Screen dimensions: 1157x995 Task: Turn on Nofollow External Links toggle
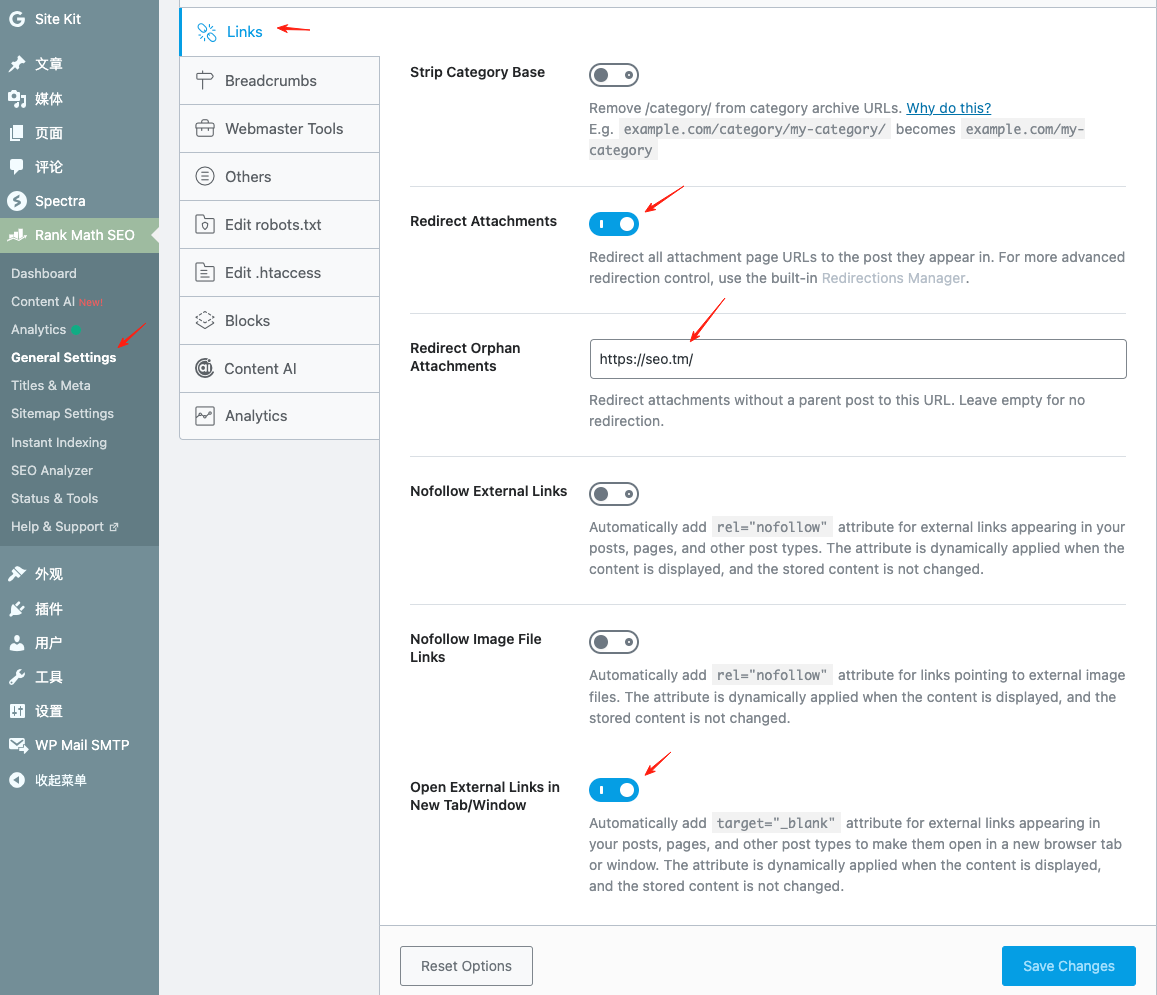tap(614, 494)
